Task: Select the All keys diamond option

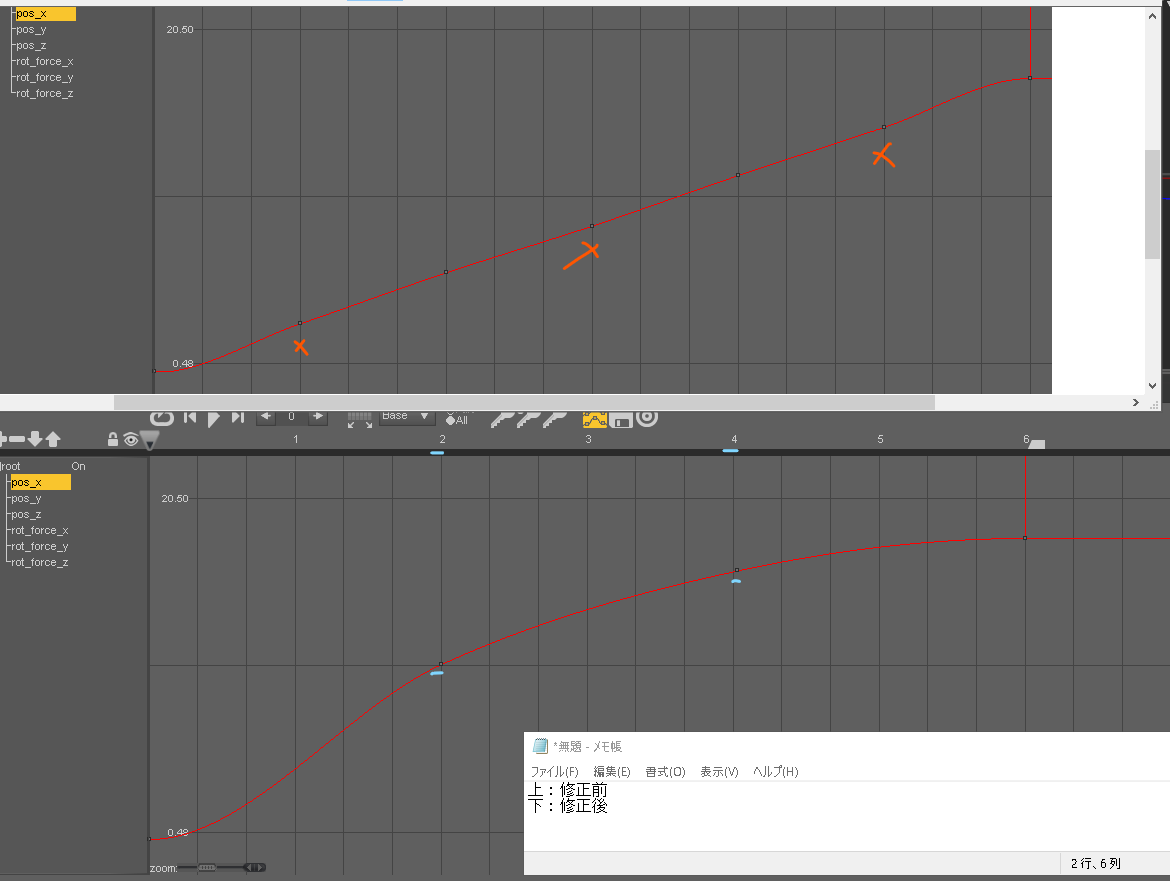Action: point(457,420)
